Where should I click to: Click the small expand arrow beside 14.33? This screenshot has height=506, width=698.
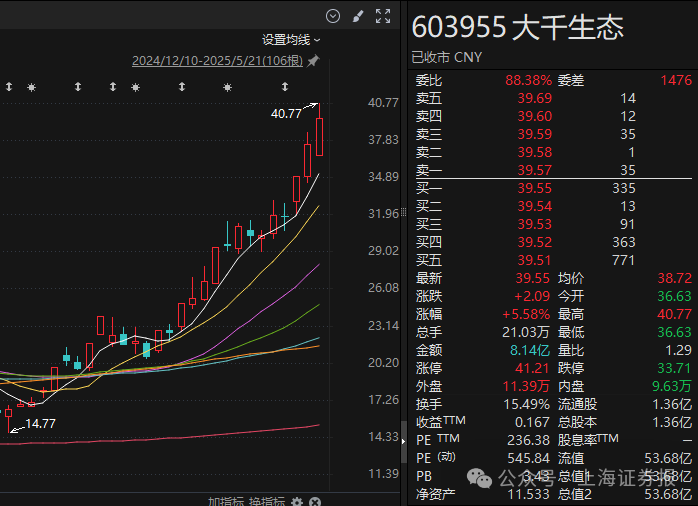tap(404, 441)
